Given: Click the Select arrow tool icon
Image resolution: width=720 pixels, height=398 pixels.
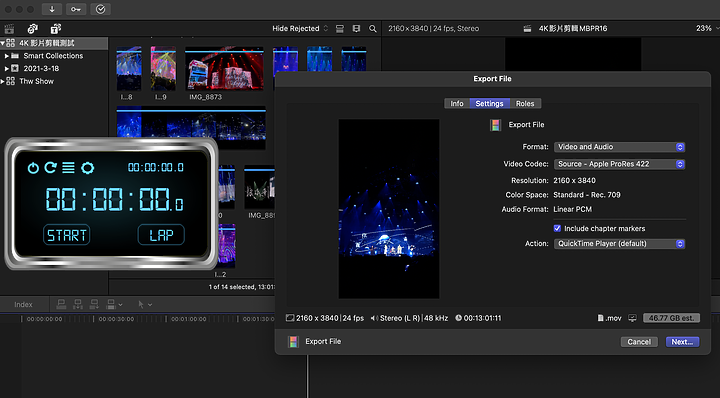Looking at the screenshot, I should click(x=141, y=304).
